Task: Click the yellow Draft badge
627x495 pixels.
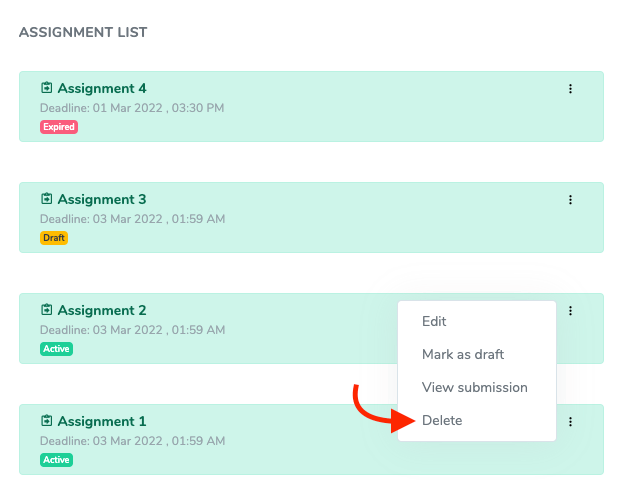Action: pyautogui.click(x=54, y=238)
